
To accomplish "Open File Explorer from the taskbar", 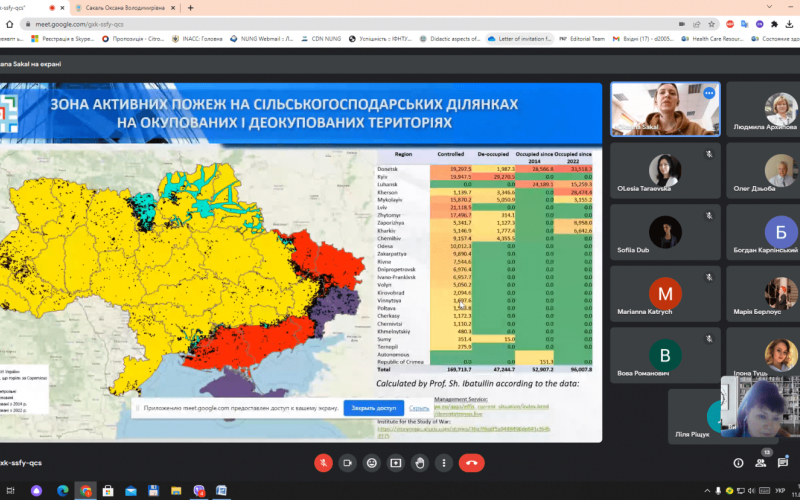I will click(x=176, y=491).
